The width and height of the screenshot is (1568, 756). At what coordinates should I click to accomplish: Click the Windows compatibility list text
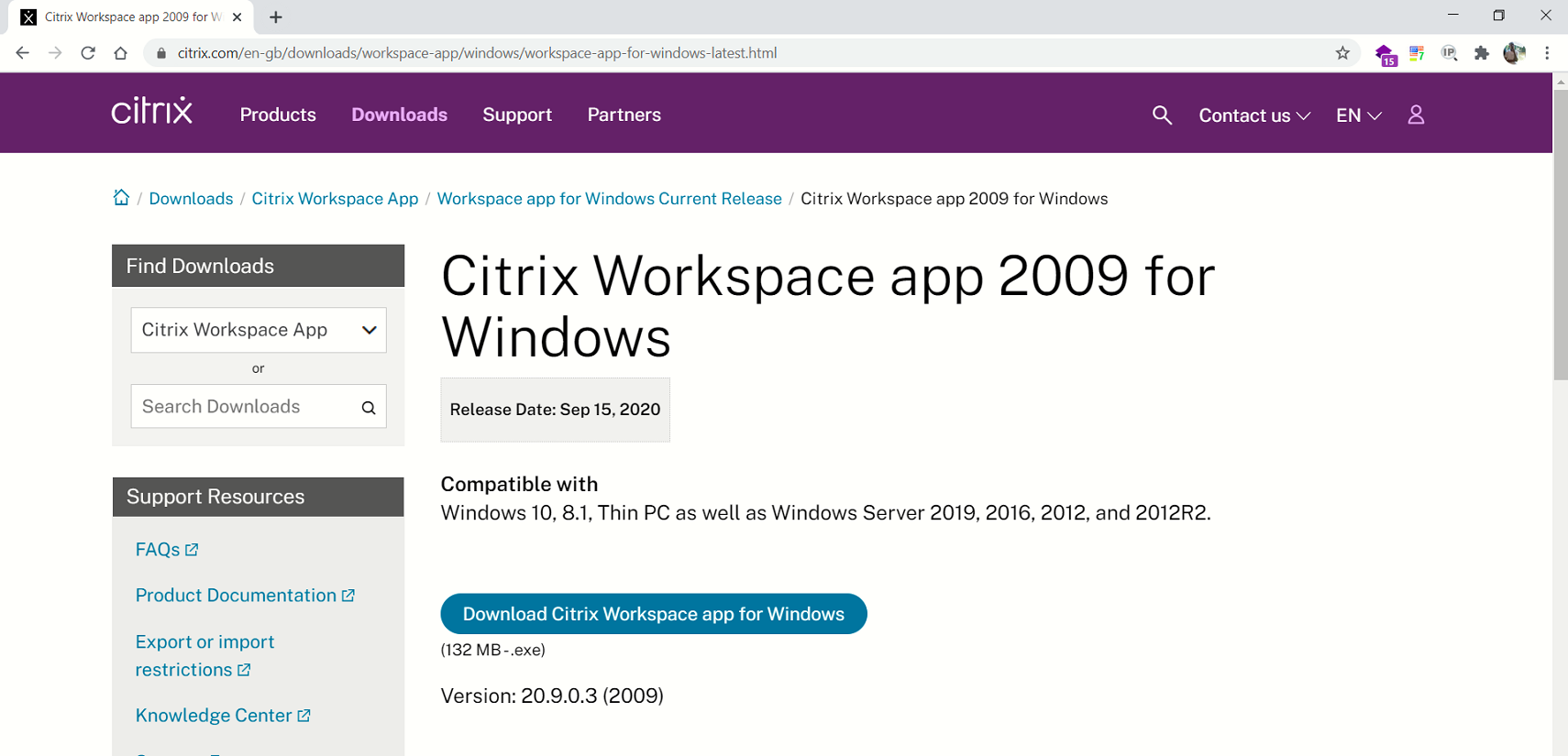pos(825,513)
